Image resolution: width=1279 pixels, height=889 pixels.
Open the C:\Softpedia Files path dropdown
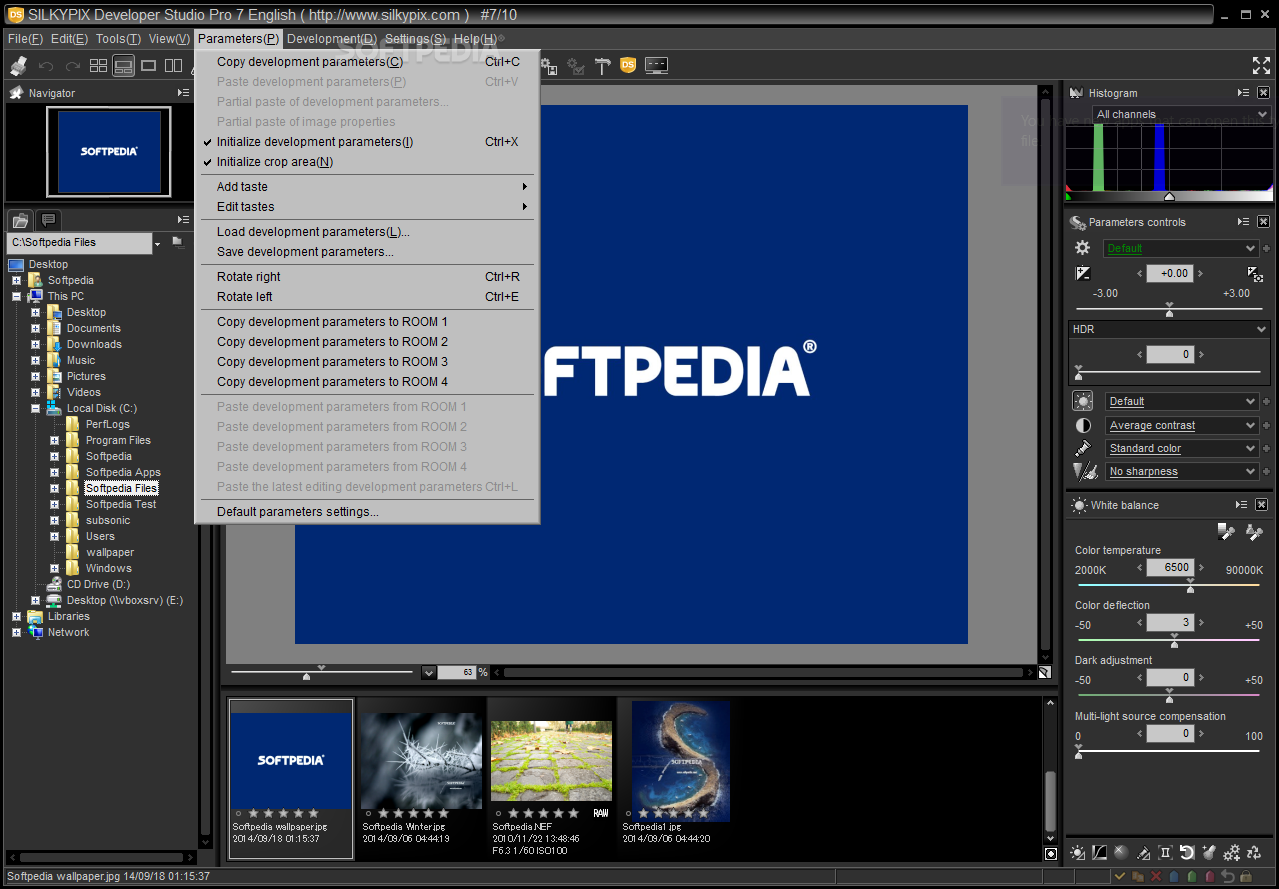tap(157, 243)
